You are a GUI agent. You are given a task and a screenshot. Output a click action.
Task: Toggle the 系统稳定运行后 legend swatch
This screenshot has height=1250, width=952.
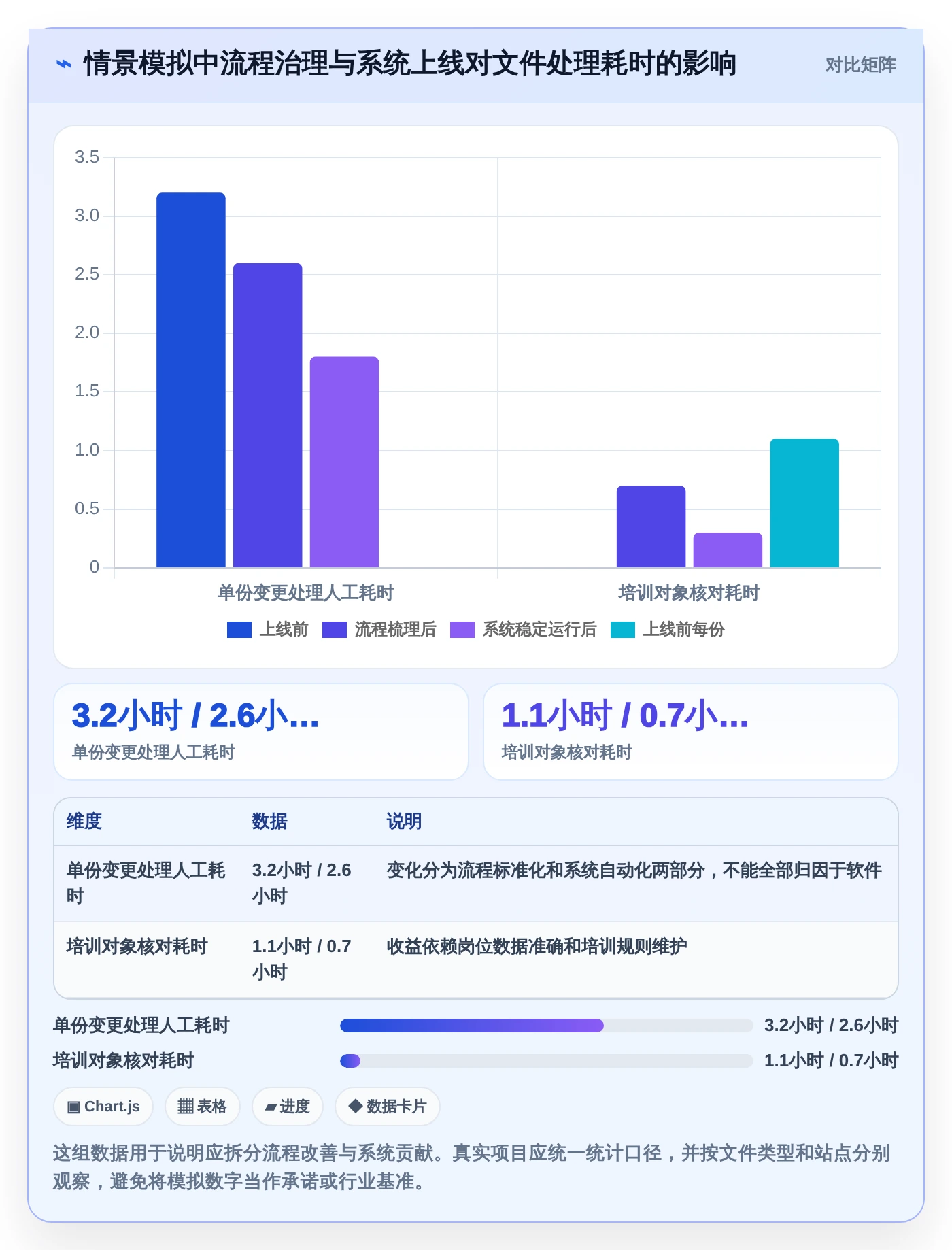[x=462, y=630]
